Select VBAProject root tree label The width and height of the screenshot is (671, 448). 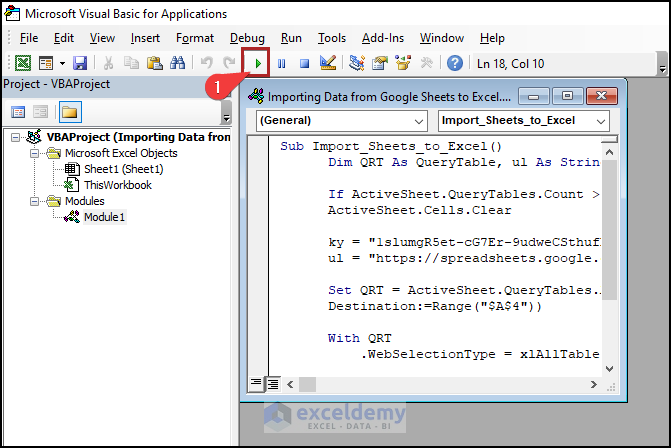click(x=138, y=137)
